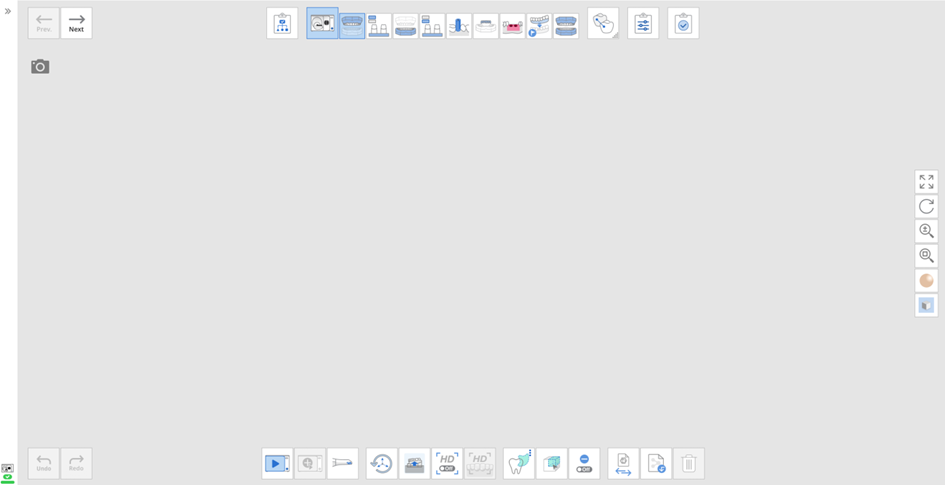Screen dimensions: 945x485
Task: Open the model color sphere swatch
Action: (926, 281)
